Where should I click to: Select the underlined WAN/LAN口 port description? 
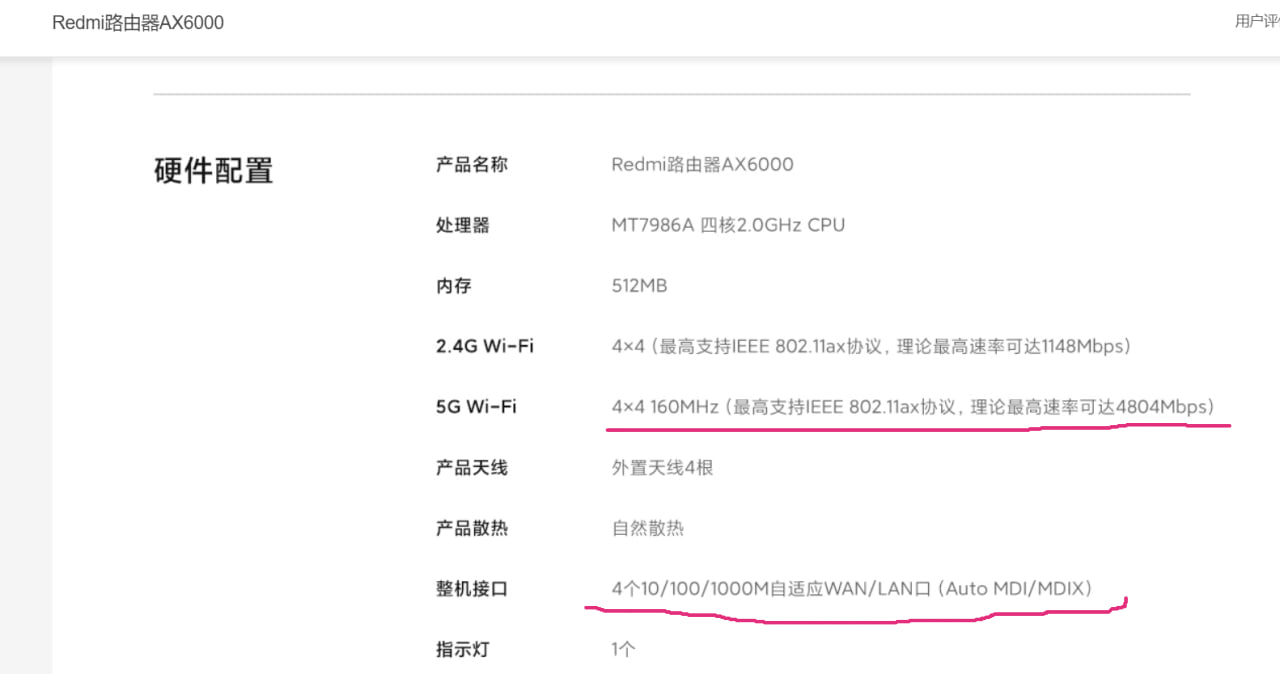851,588
